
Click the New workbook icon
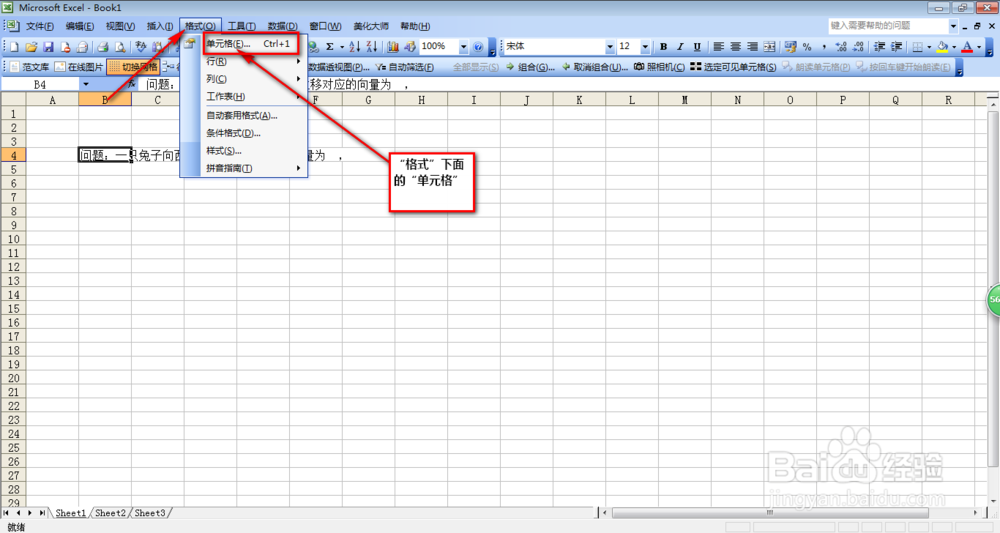14,47
